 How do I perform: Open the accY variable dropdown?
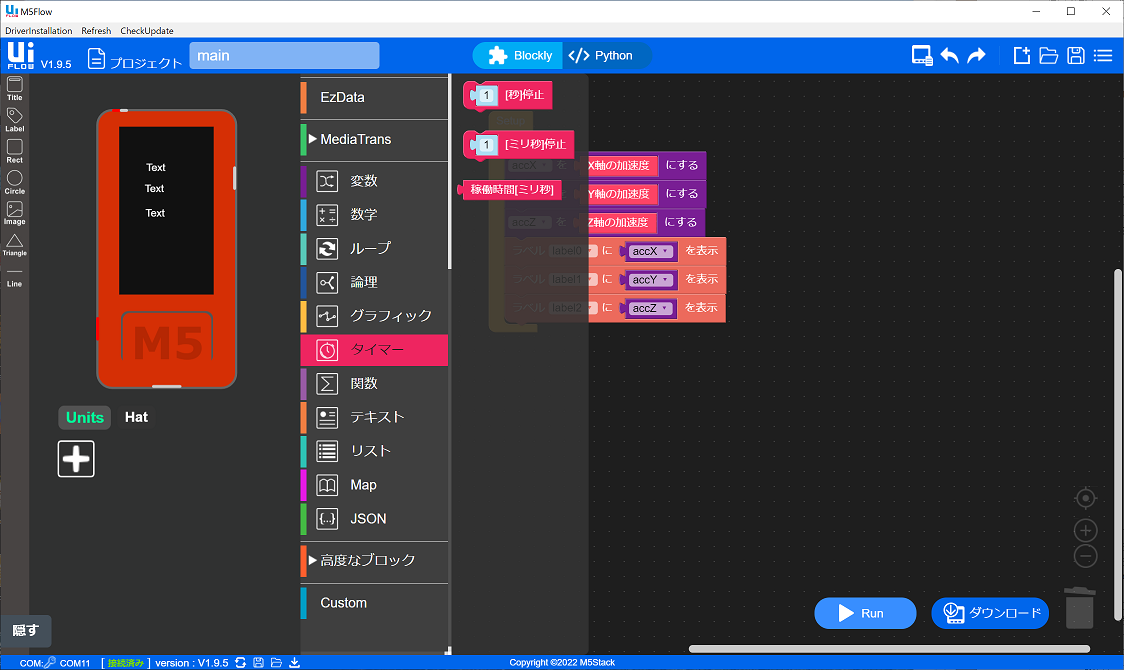650,280
